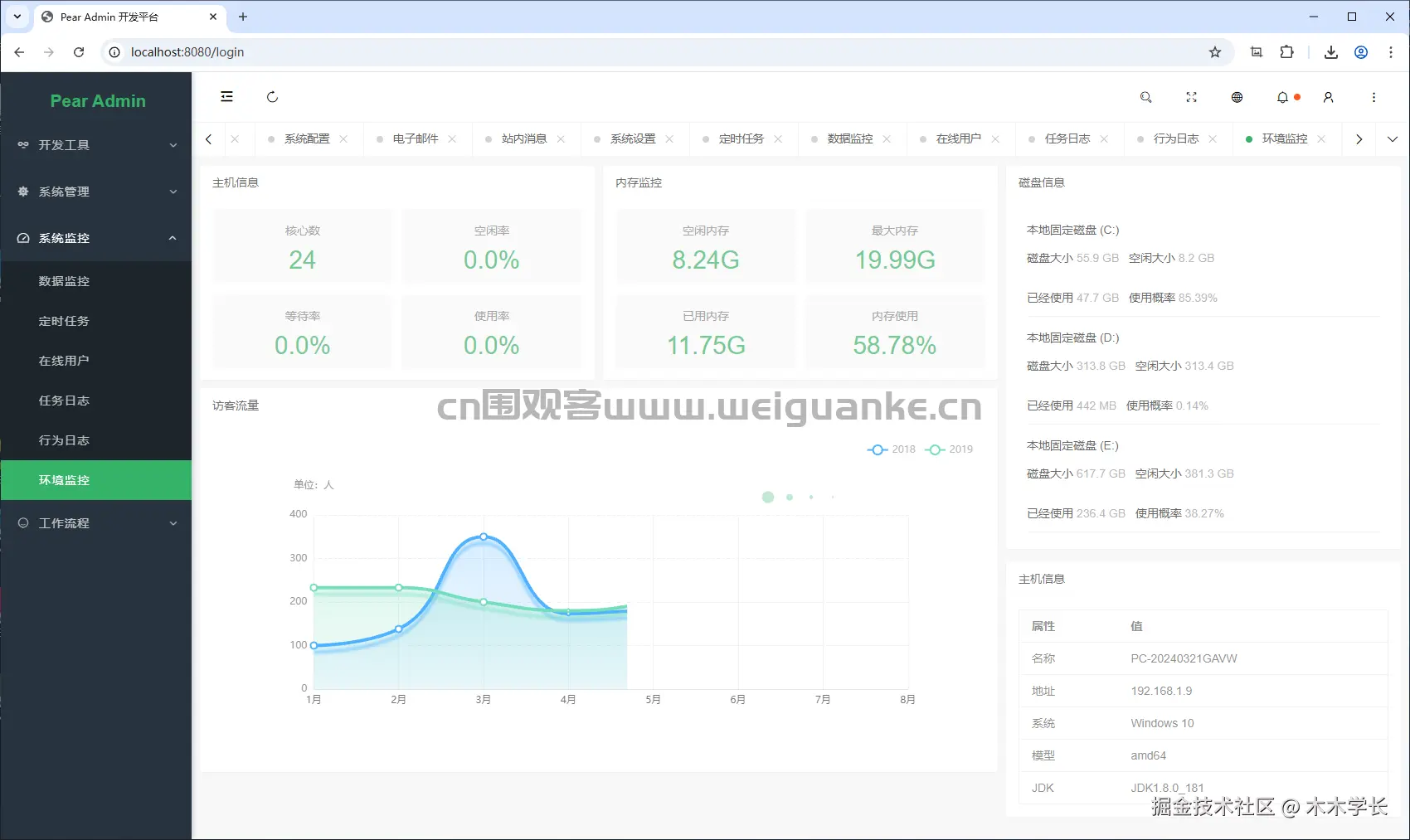This screenshot has width=1410, height=840.
Task: Open more options via the three-dot icon
Action: click(1374, 97)
